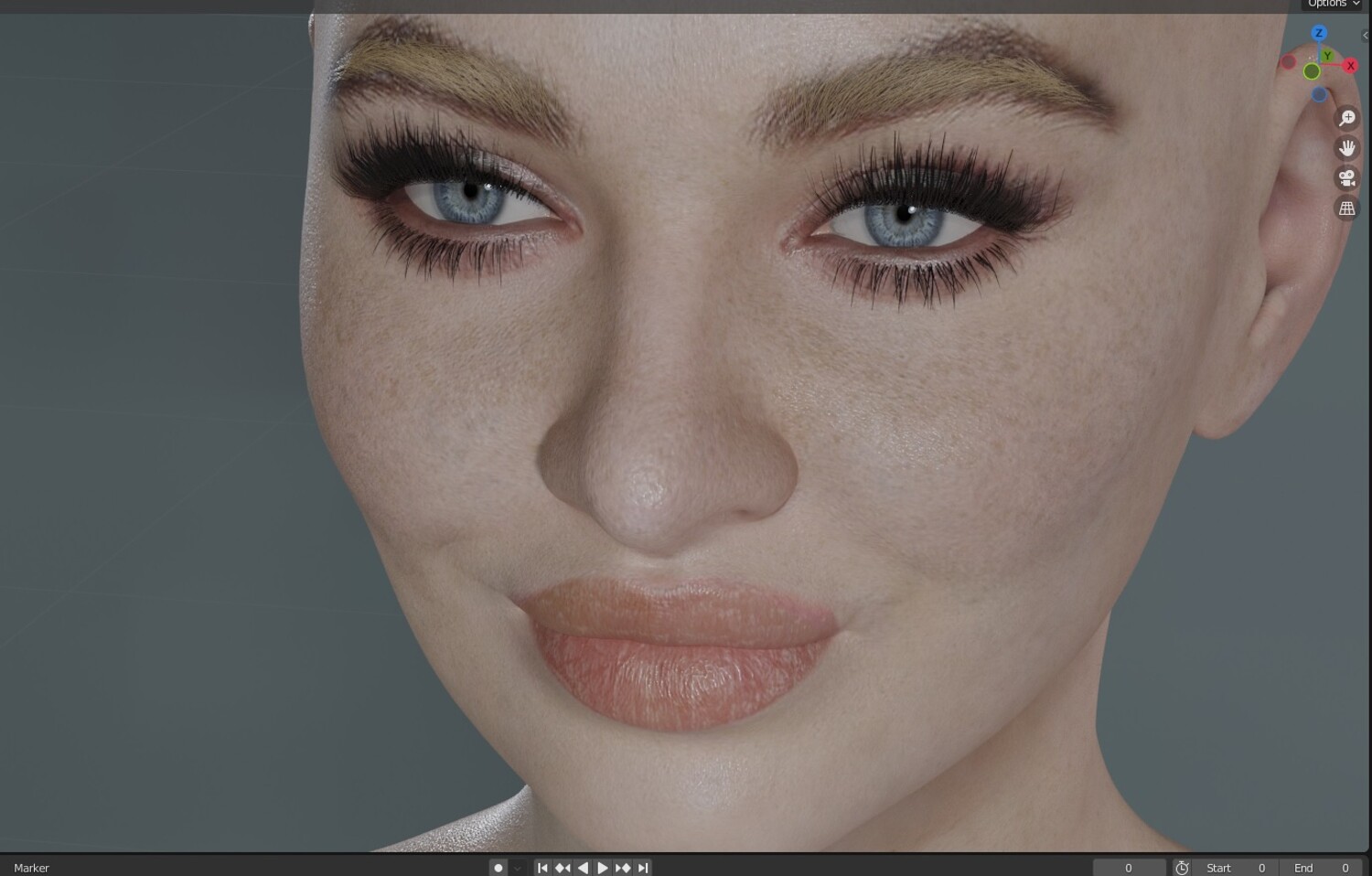Jump to the previous keyframe
The height and width of the screenshot is (876, 1372).
pos(563,868)
